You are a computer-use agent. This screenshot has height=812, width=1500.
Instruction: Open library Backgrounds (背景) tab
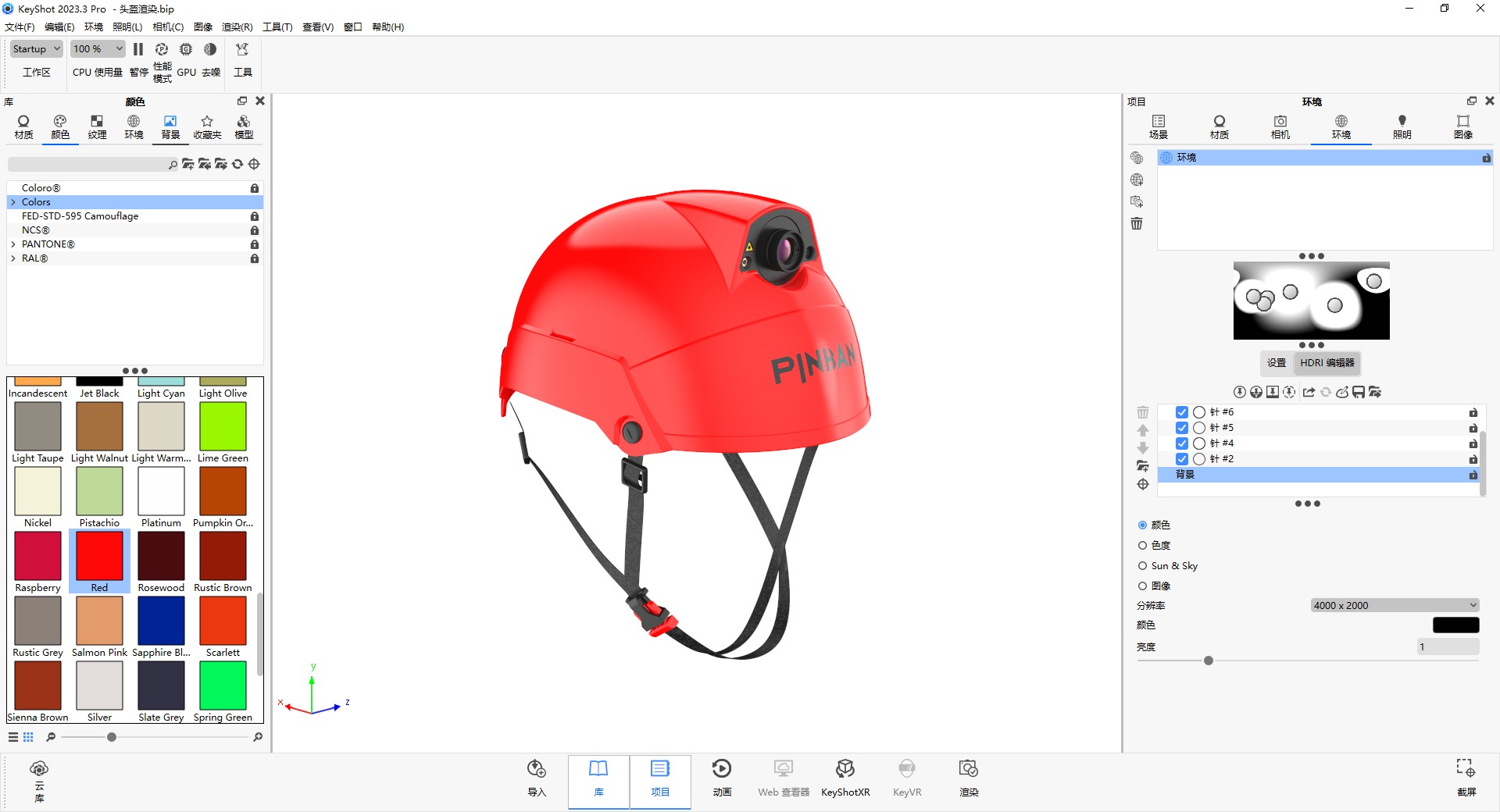(x=170, y=127)
